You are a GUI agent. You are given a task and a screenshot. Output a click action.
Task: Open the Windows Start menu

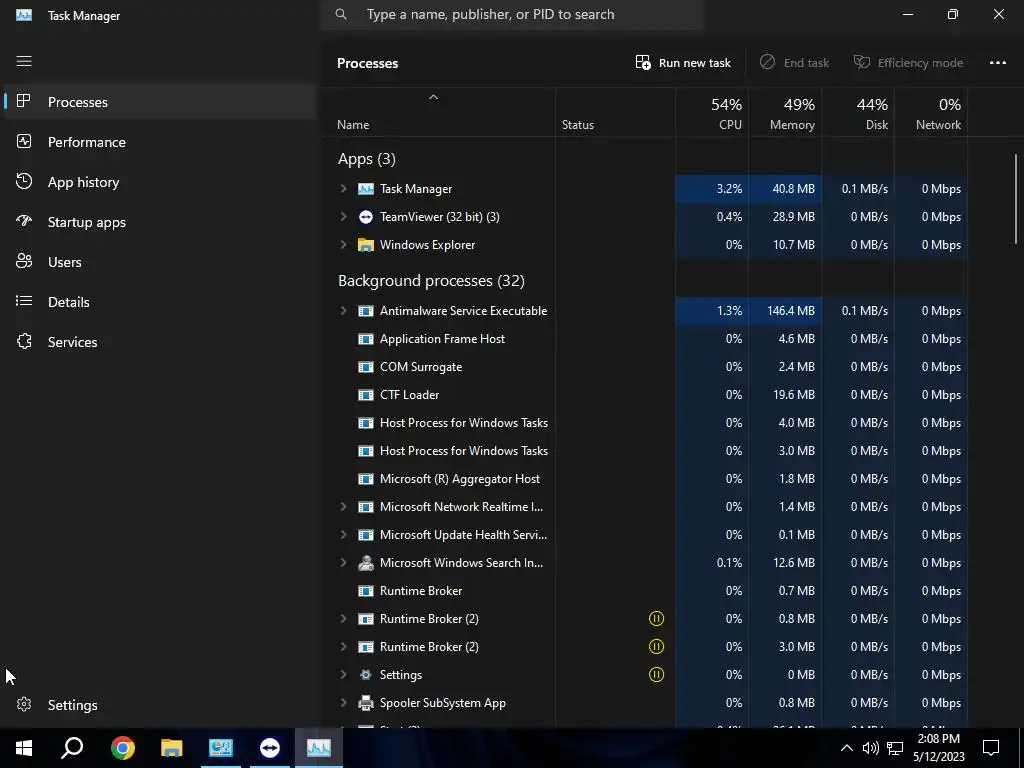(24, 748)
